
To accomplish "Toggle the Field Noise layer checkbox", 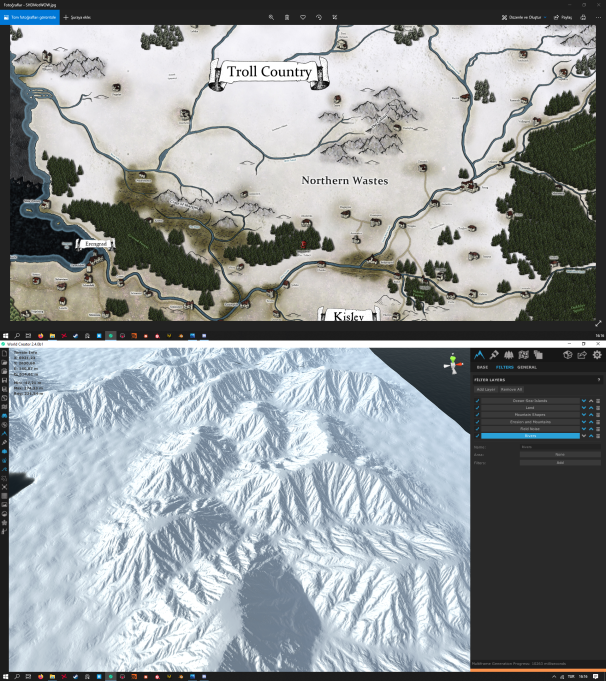I will [477, 429].
